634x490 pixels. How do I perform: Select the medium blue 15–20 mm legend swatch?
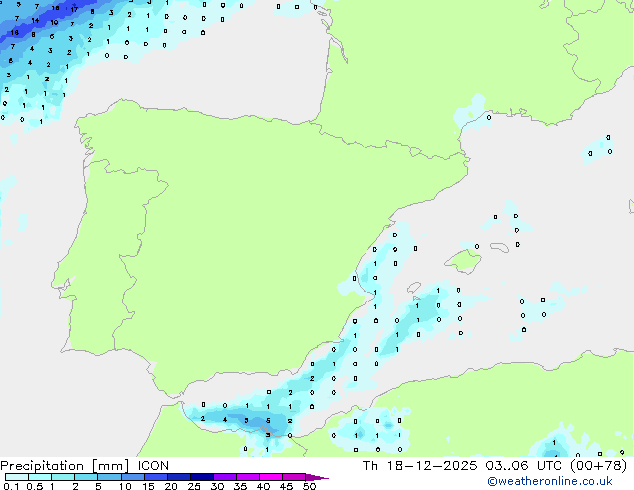[156, 477]
